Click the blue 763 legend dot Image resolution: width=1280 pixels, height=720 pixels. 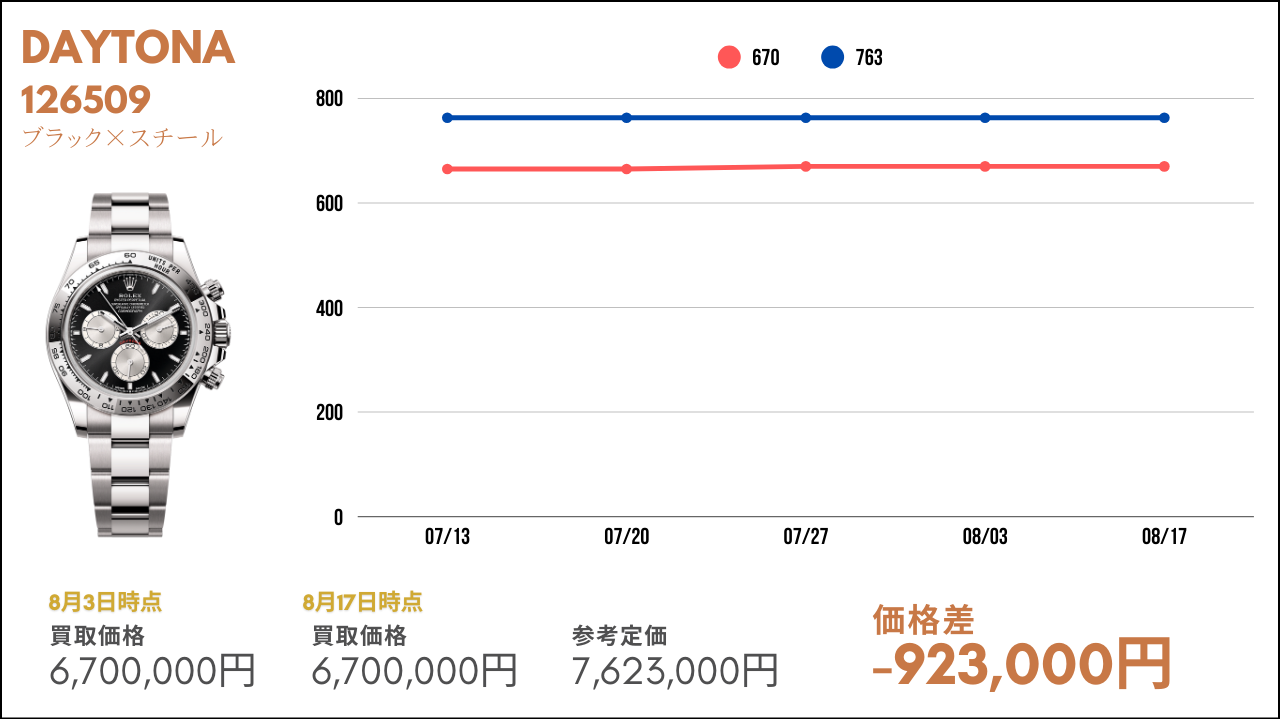point(833,58)
